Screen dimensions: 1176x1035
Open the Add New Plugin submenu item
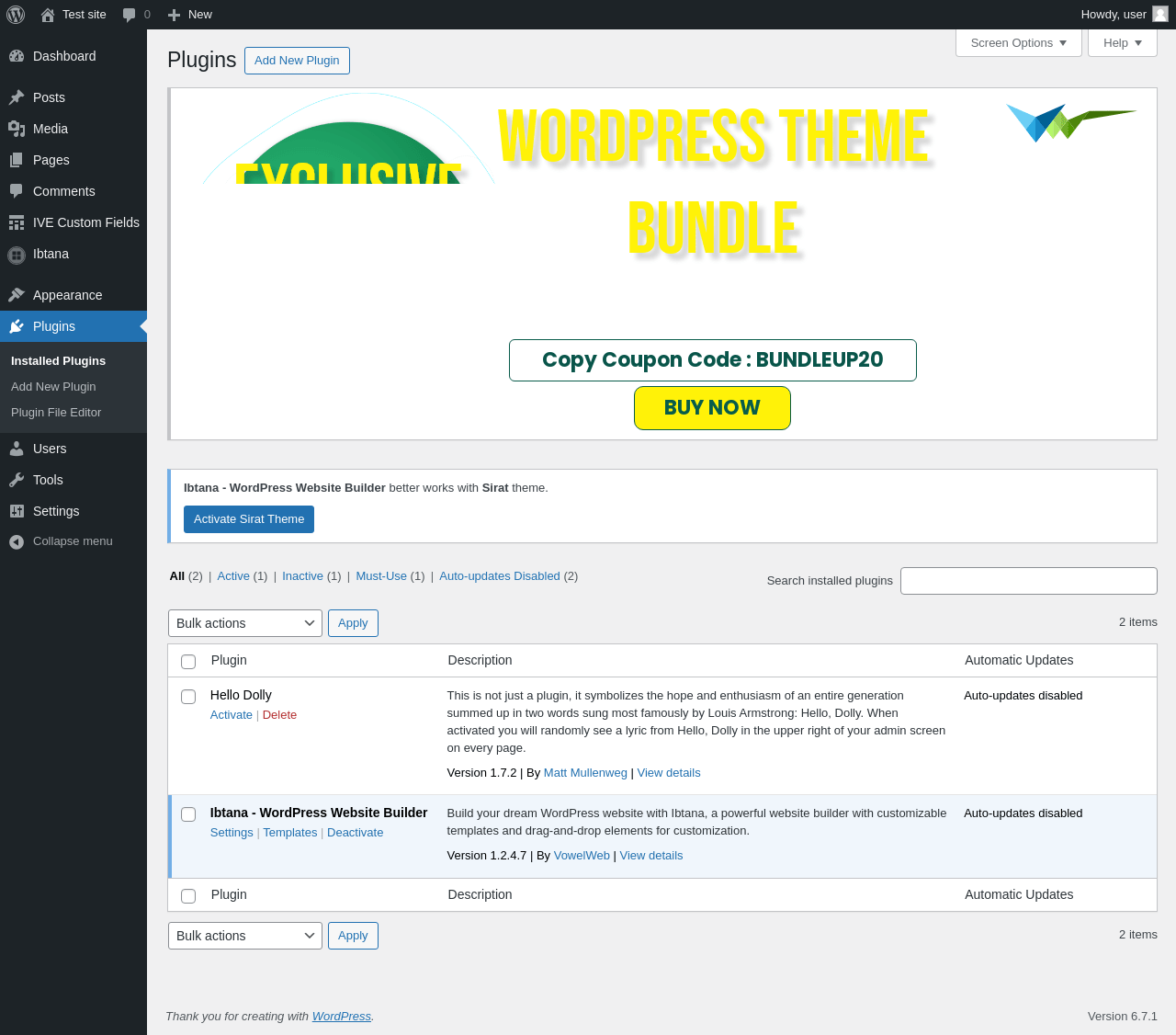click(x=53, y=387)
